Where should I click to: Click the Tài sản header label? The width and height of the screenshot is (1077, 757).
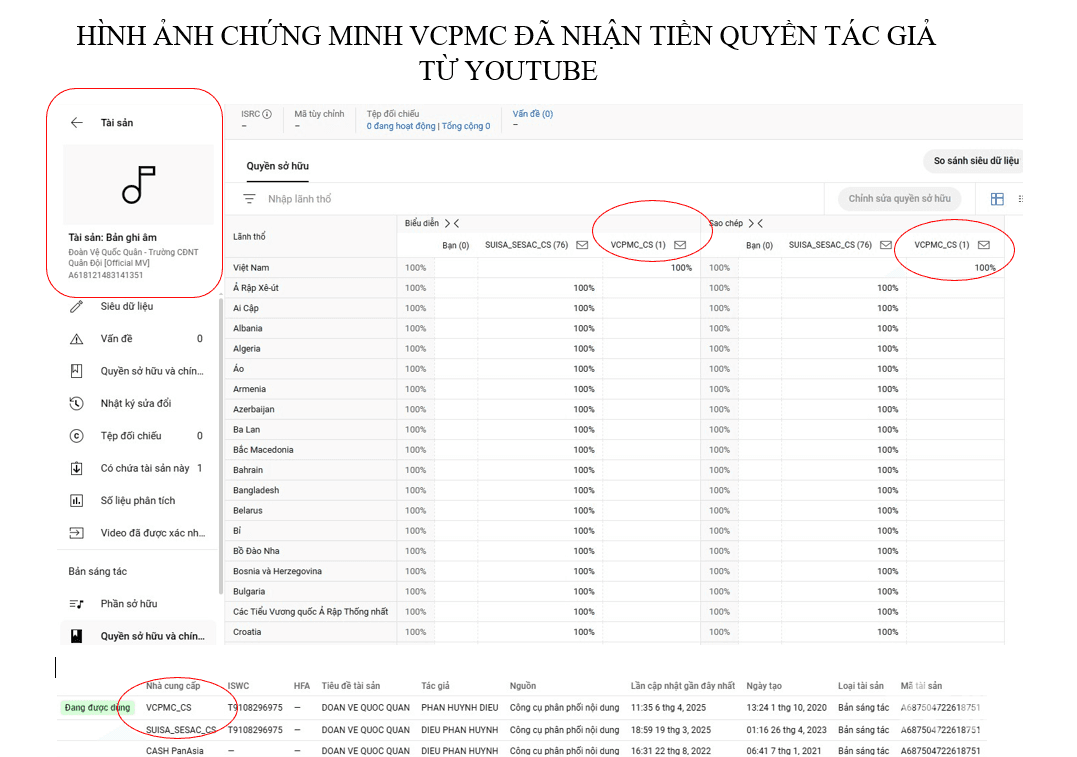click(117, 122)
